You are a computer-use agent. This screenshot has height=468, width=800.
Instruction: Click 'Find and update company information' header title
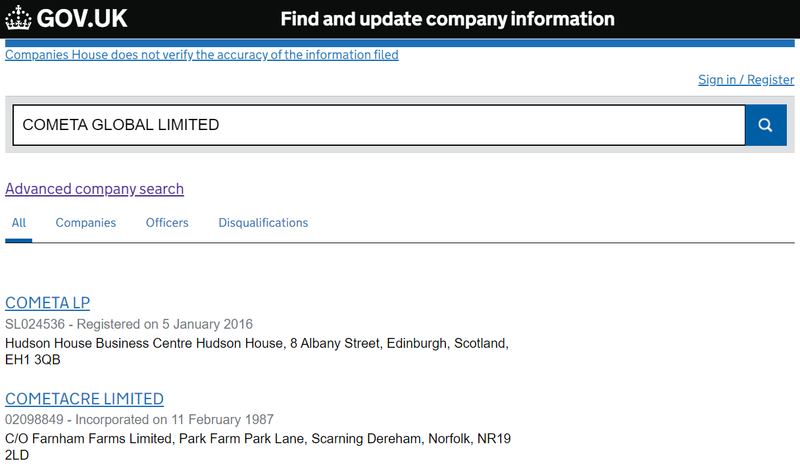click(447, 19)
